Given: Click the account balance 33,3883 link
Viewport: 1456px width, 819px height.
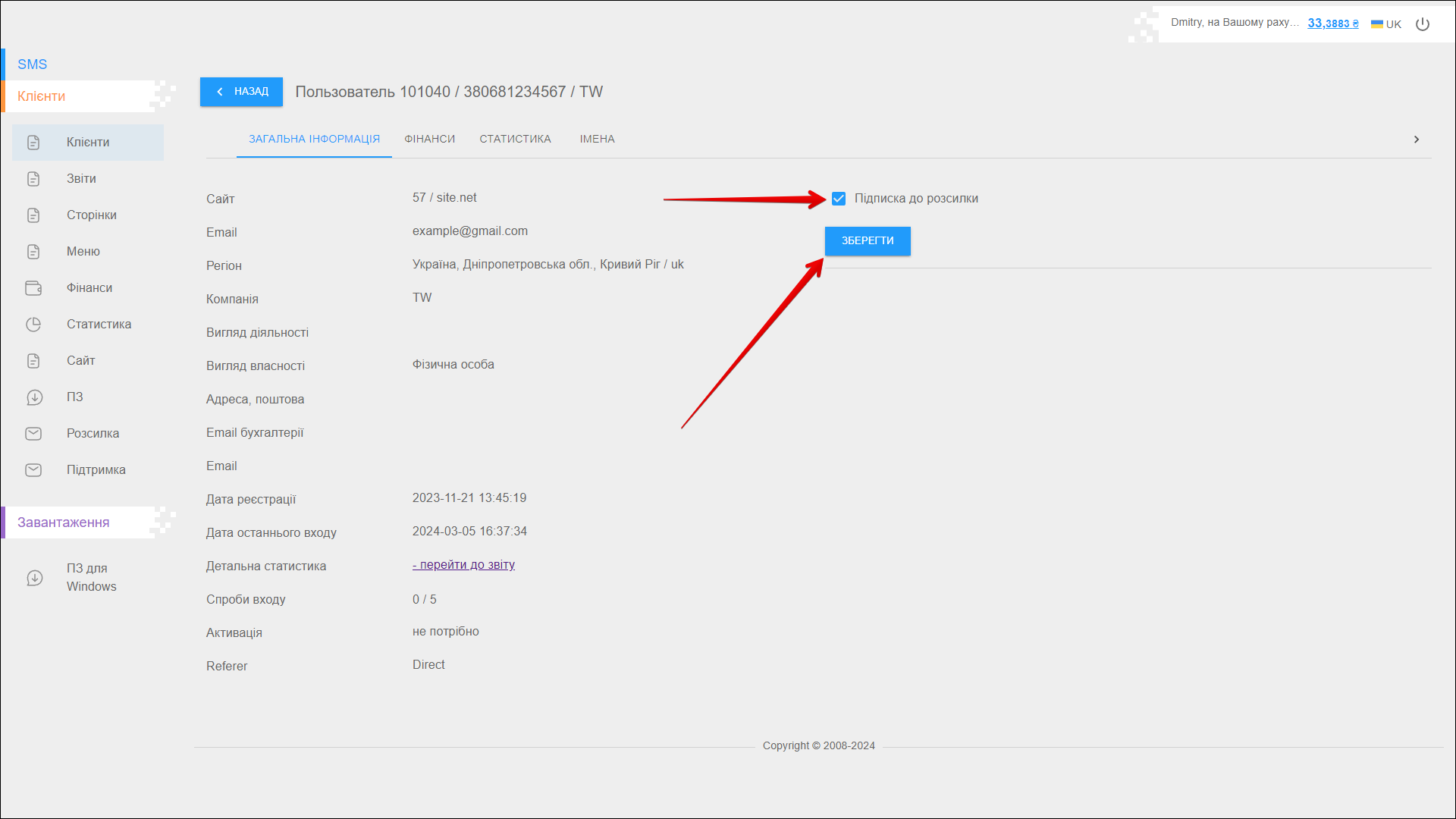Looking at the screenshot, I should pos(1332,24).
